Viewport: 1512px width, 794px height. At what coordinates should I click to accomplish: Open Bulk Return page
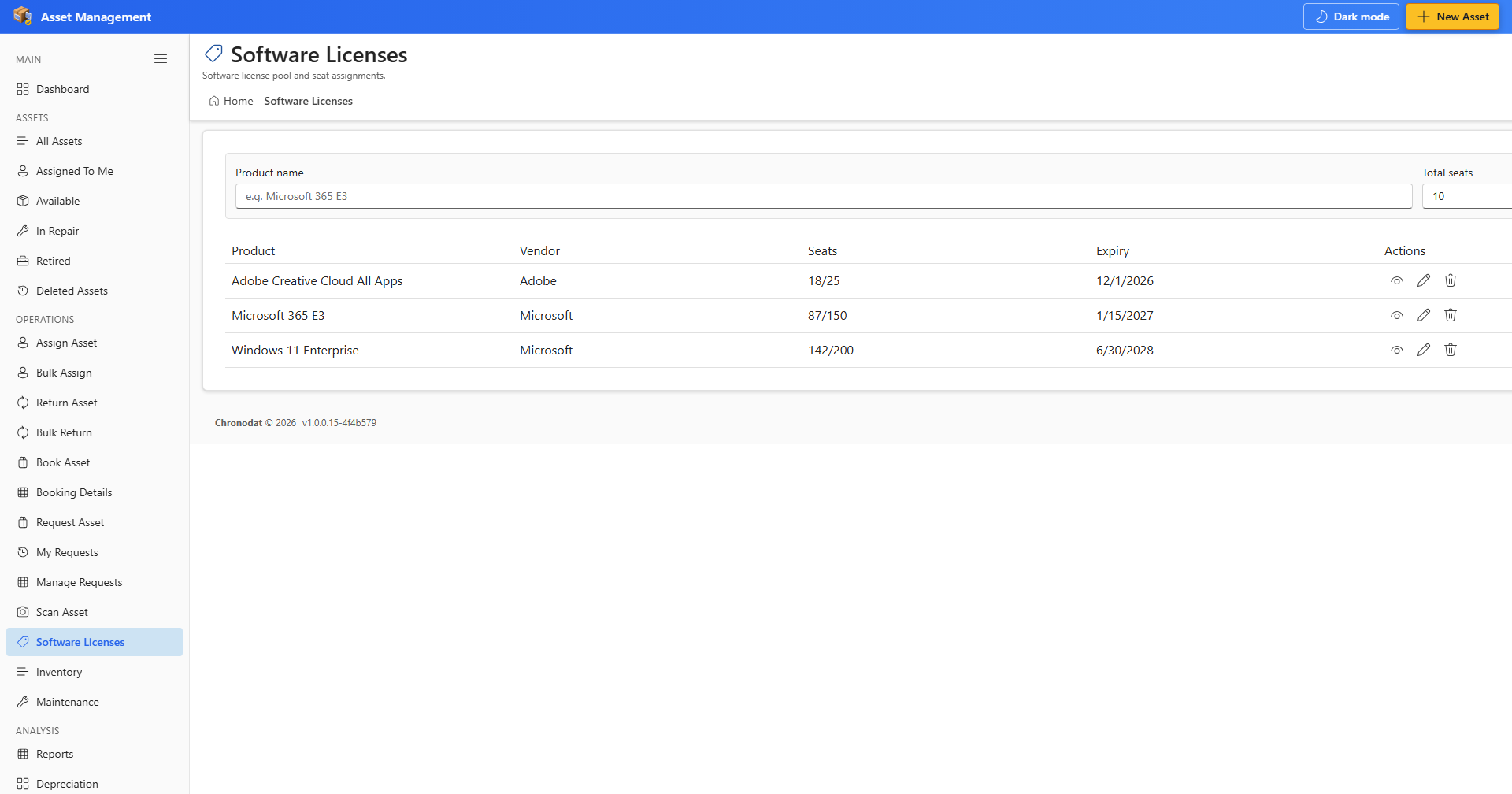point(94,432)
